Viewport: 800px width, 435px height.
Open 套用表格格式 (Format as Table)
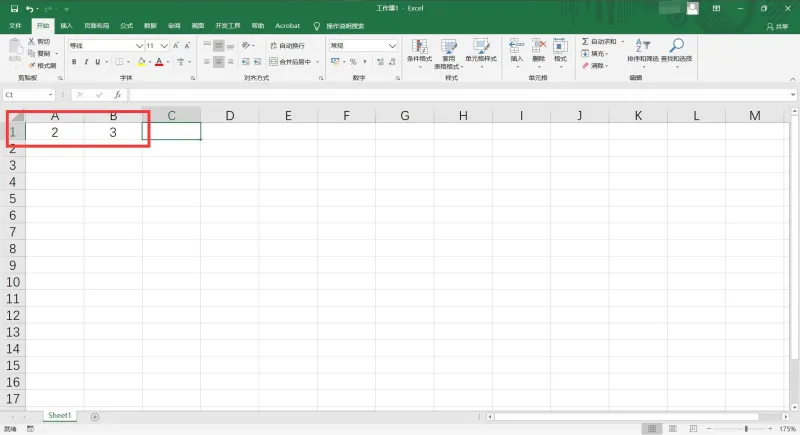(x=448, y=53)
